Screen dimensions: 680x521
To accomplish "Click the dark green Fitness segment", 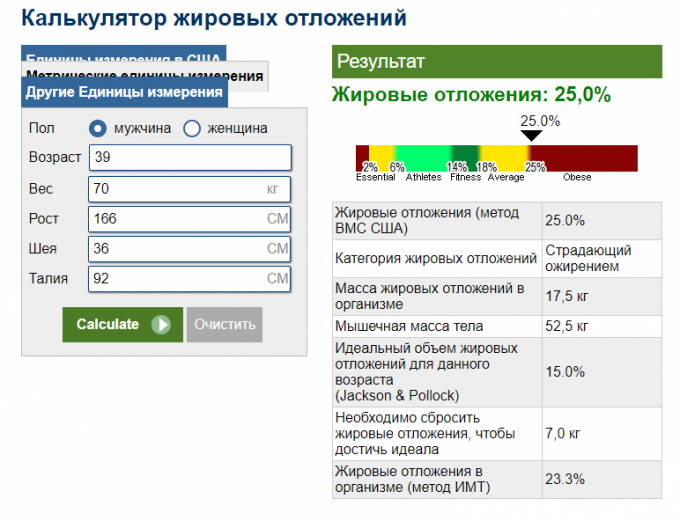I will 467,157.
